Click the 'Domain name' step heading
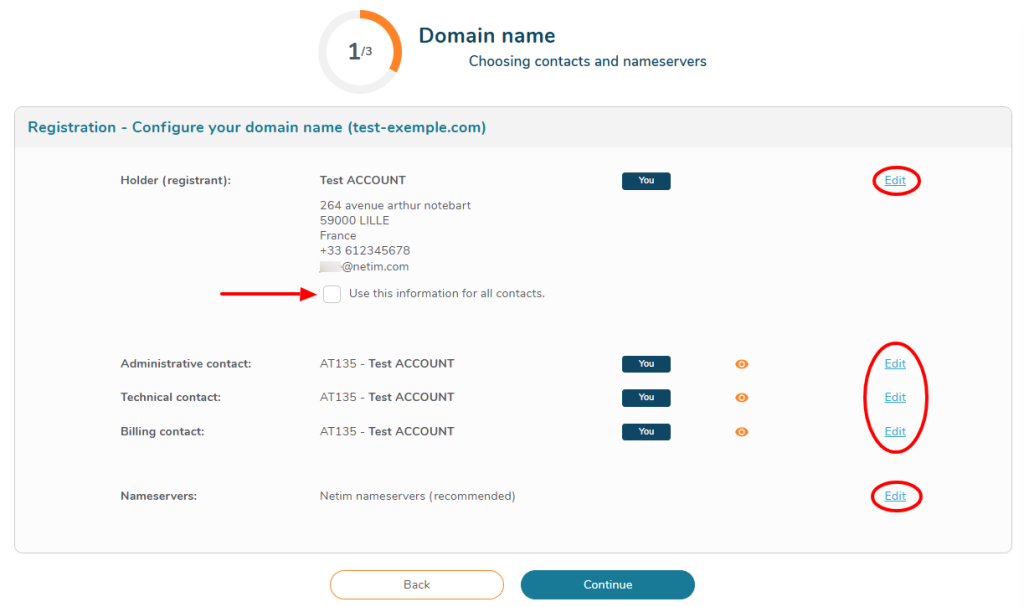The height and width of the screenshot is (607, 1024). (486, 36)
